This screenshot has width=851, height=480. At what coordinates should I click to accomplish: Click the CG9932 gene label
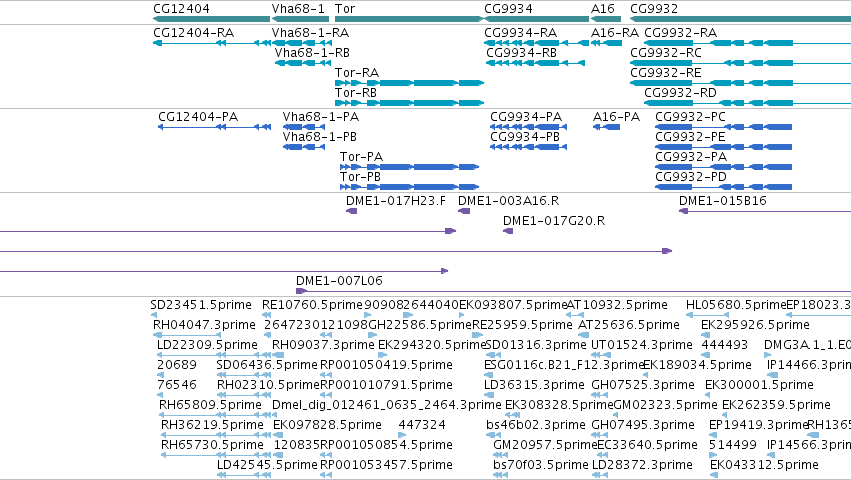(653, 9)
